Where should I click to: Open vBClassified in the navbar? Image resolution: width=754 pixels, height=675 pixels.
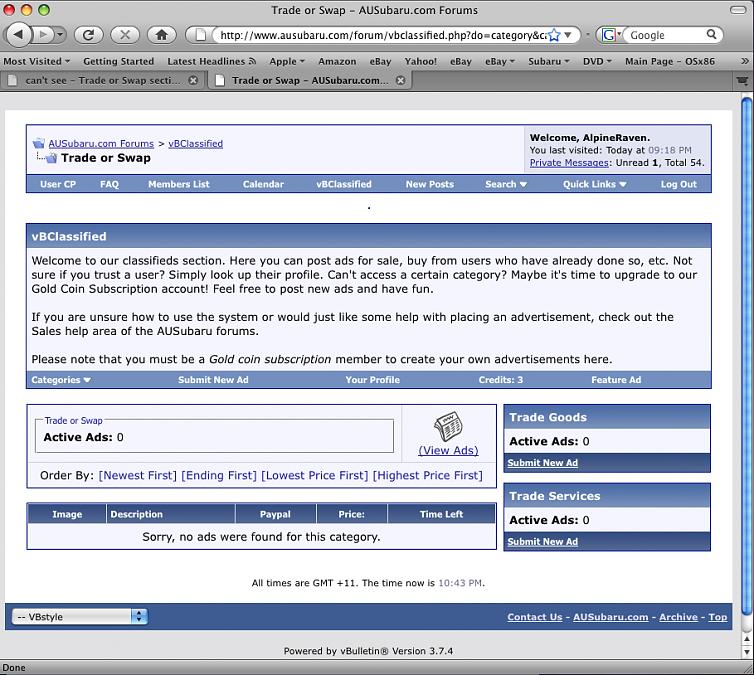point(344,184)
